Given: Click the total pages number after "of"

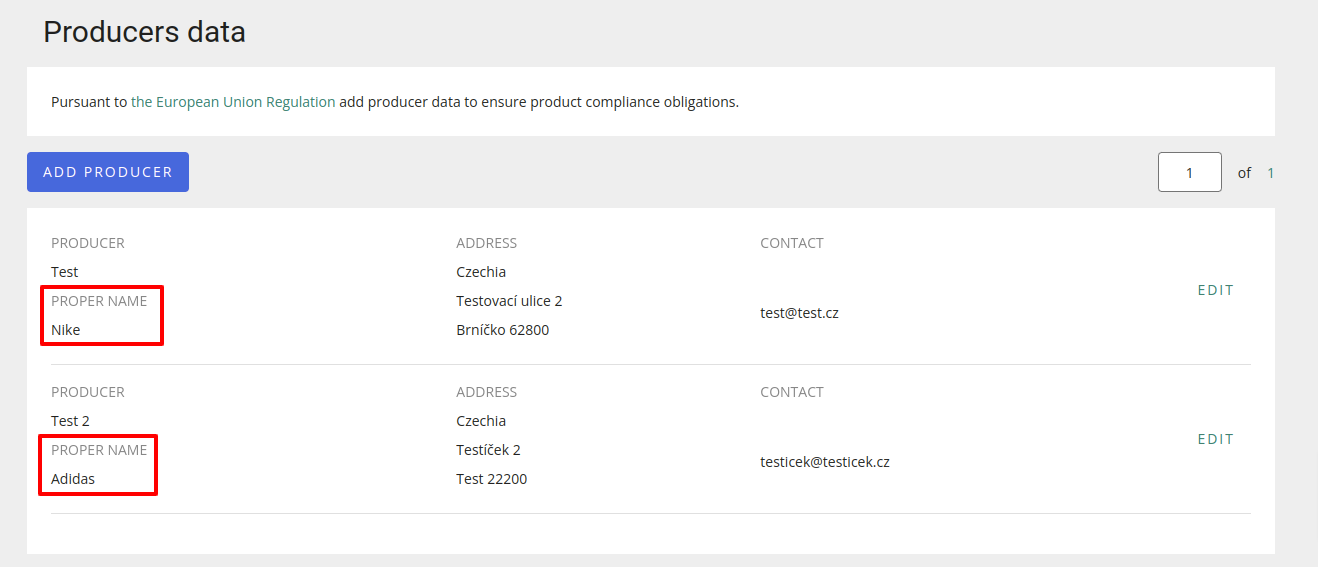Looking at the screenshot, I should pyautogui.click(x=1270, y=173).
